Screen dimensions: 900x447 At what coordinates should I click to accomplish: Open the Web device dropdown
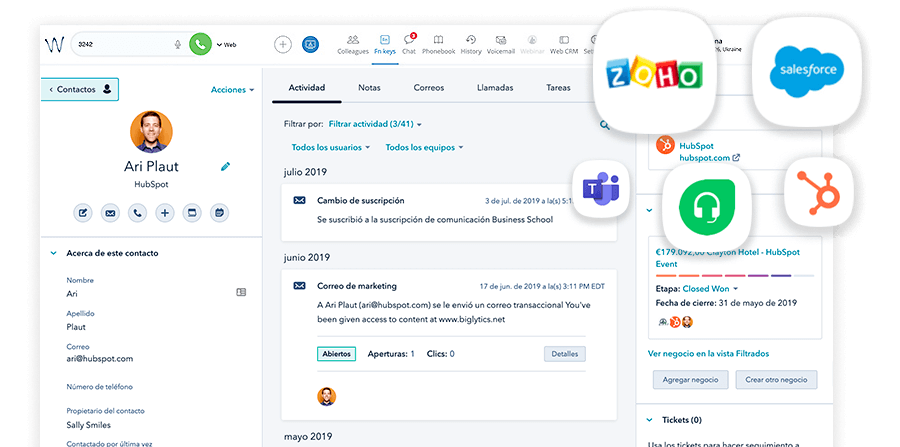point(226,45)
